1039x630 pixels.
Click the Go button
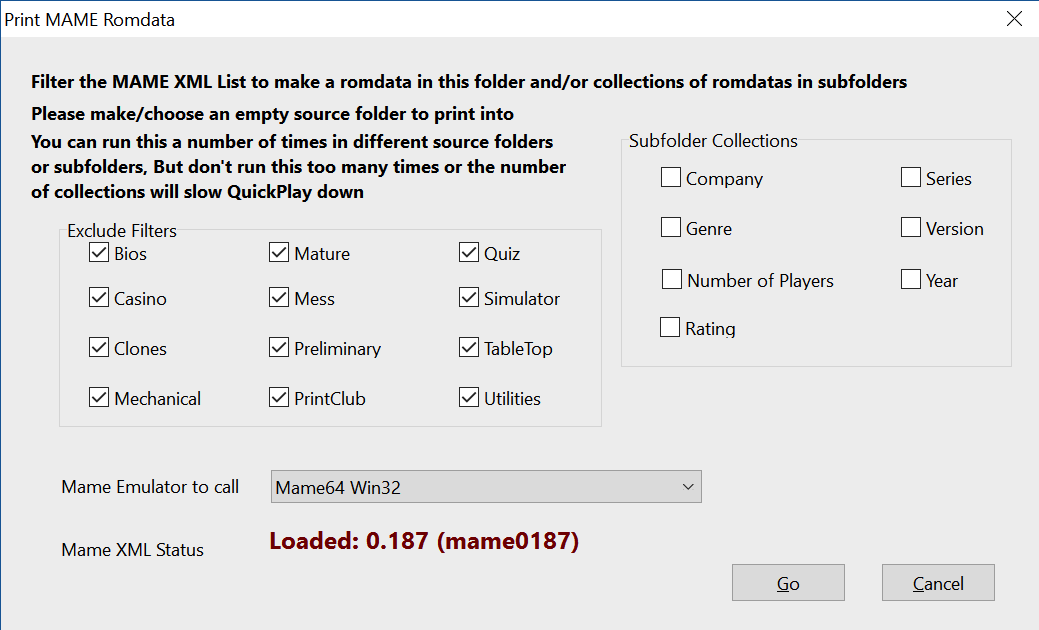pos(788,583)
